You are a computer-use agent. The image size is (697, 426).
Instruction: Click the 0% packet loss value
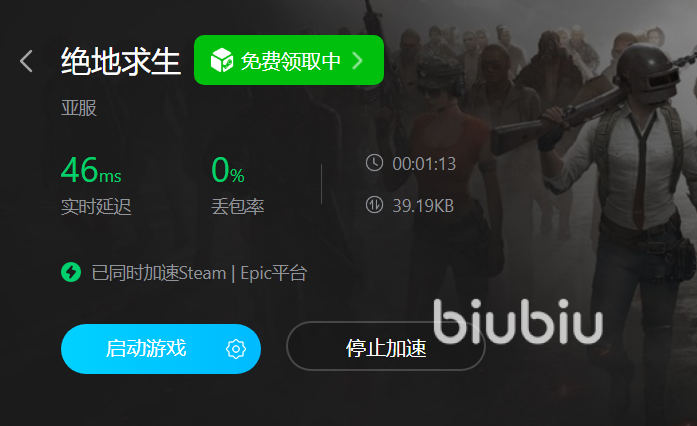tap(228, 170)
